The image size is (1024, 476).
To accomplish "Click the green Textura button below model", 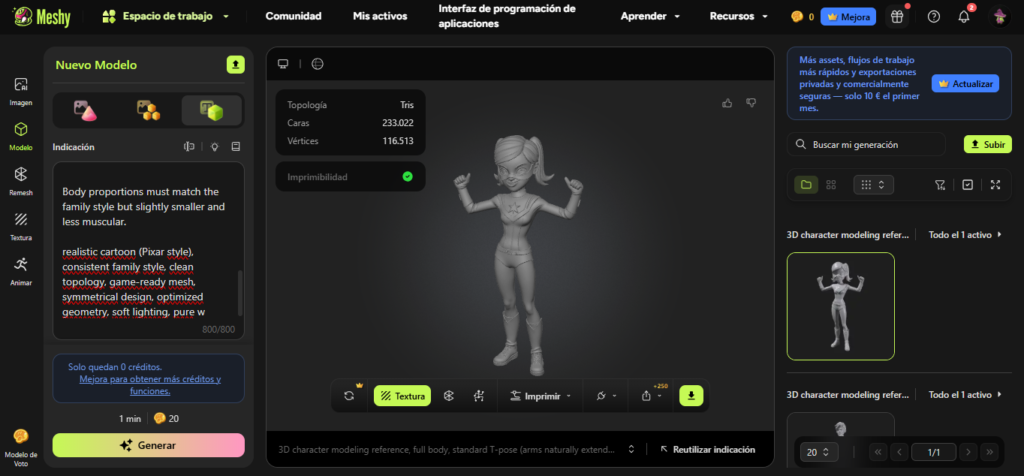I will click(x=402, y=396).
